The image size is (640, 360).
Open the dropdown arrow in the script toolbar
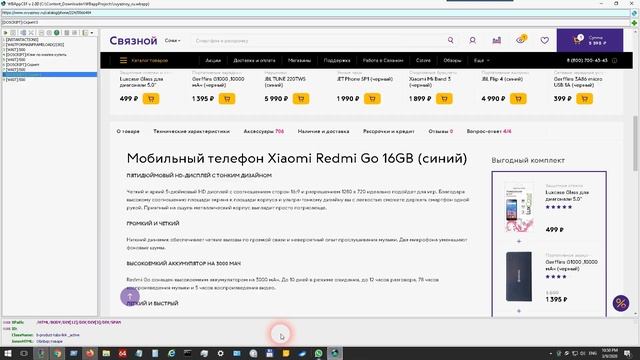coord(92,33)
